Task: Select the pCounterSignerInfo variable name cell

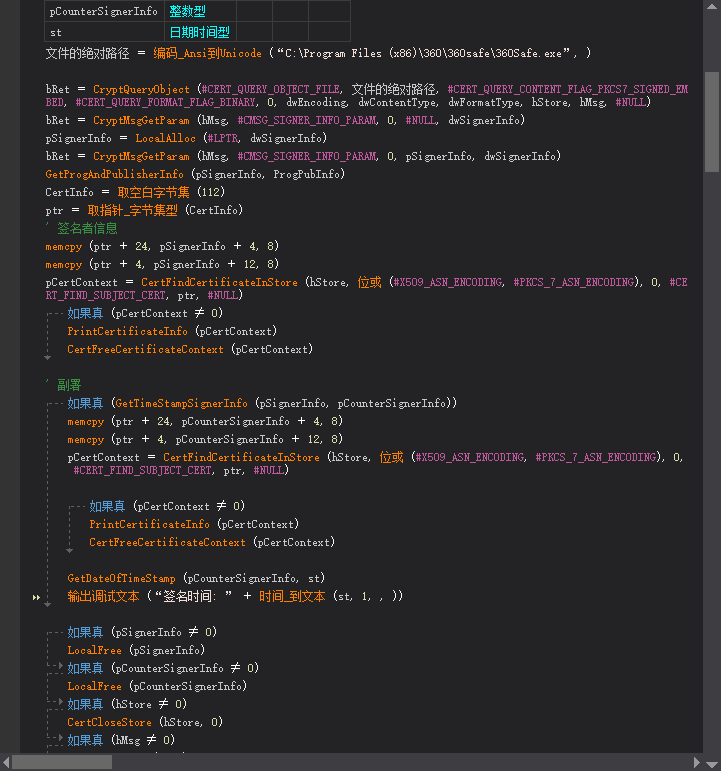Action: click(x=104, y=11)
